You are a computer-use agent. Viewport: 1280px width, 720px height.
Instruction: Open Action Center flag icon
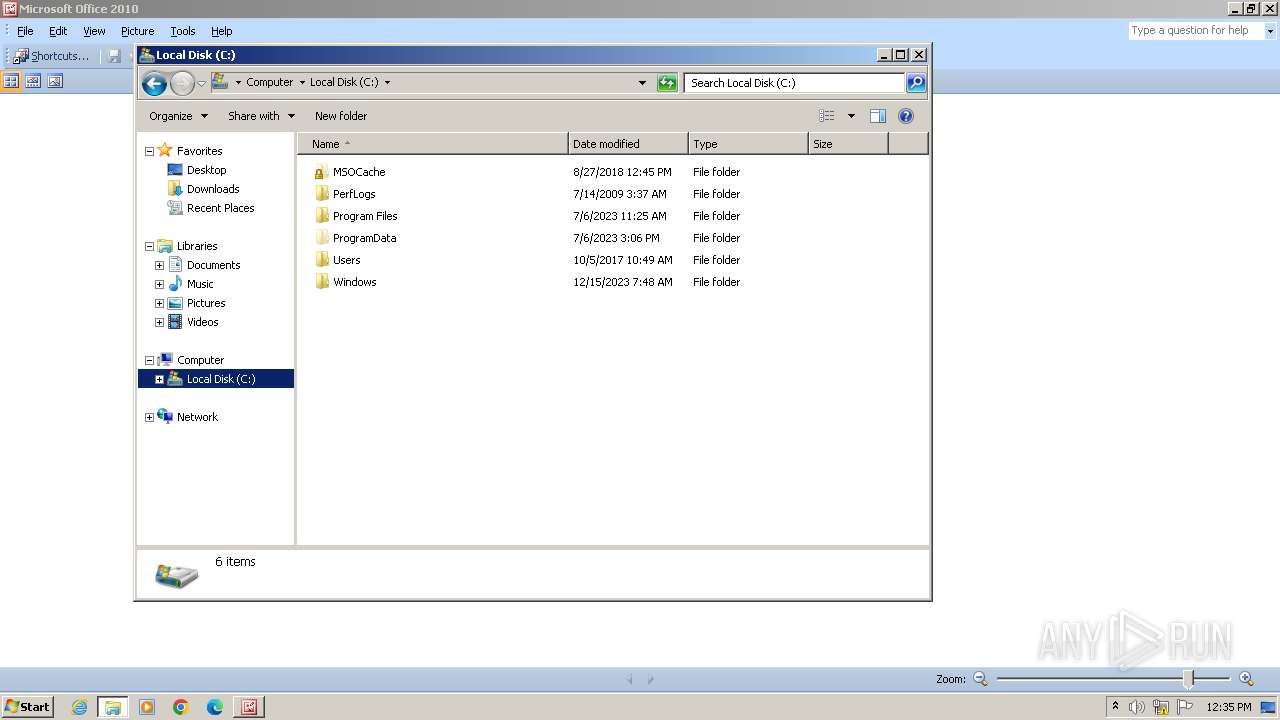click(1185, 707)
